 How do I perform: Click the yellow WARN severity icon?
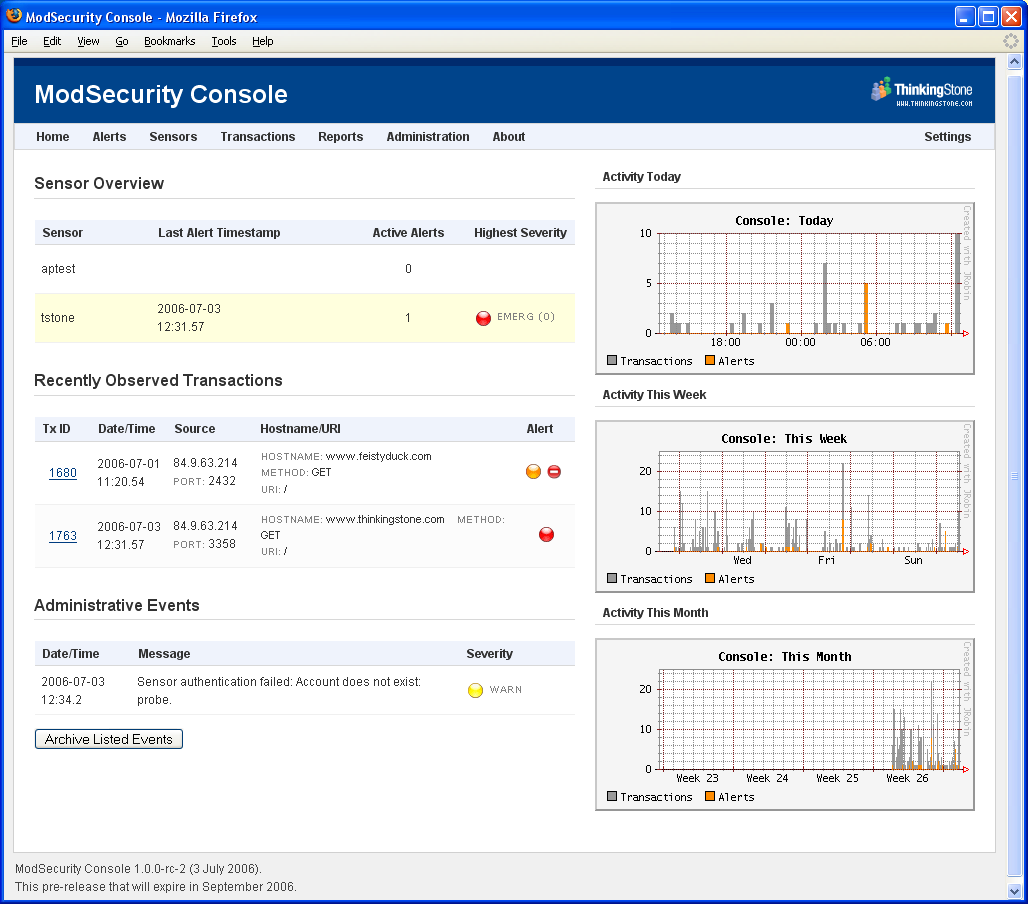[x=475, y=690]
